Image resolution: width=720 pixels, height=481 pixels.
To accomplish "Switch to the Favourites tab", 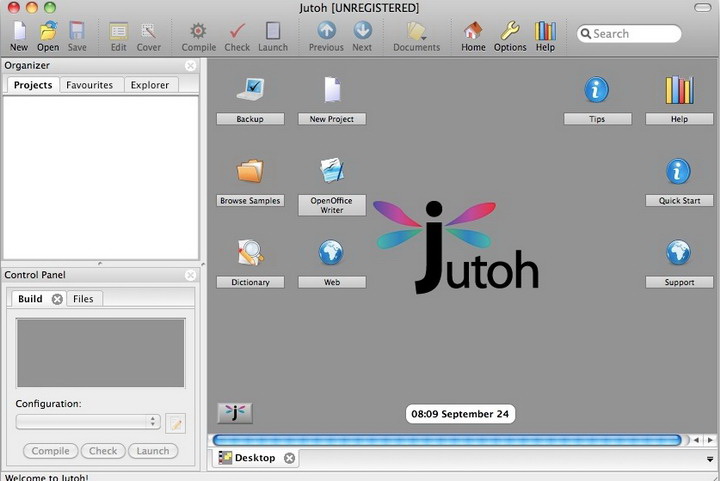I will (90, 85).
